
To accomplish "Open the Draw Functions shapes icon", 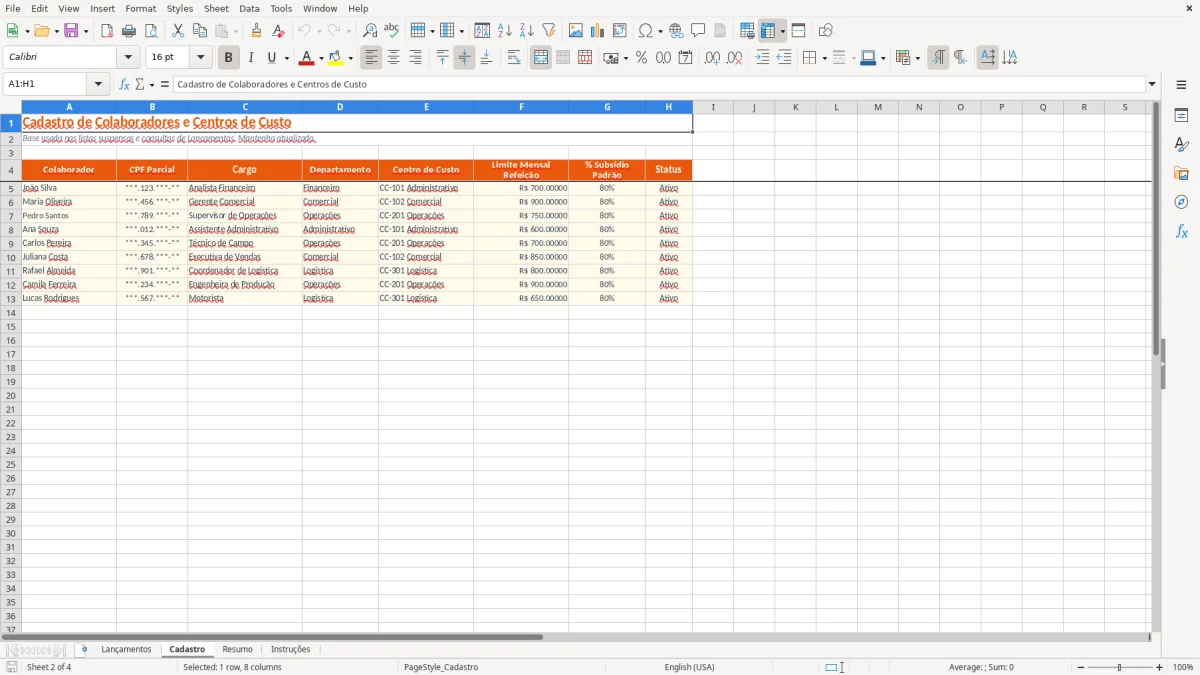I will (825, 31).
